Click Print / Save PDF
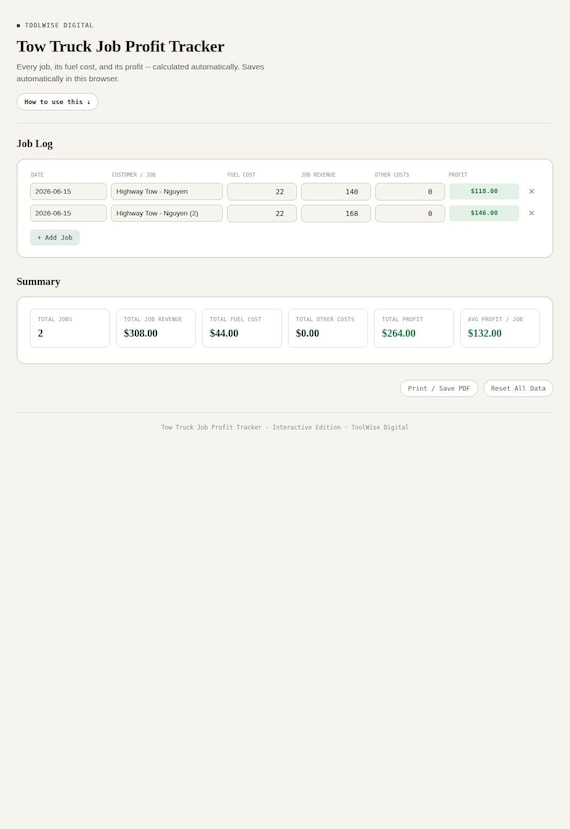 [x=439, y=388]
